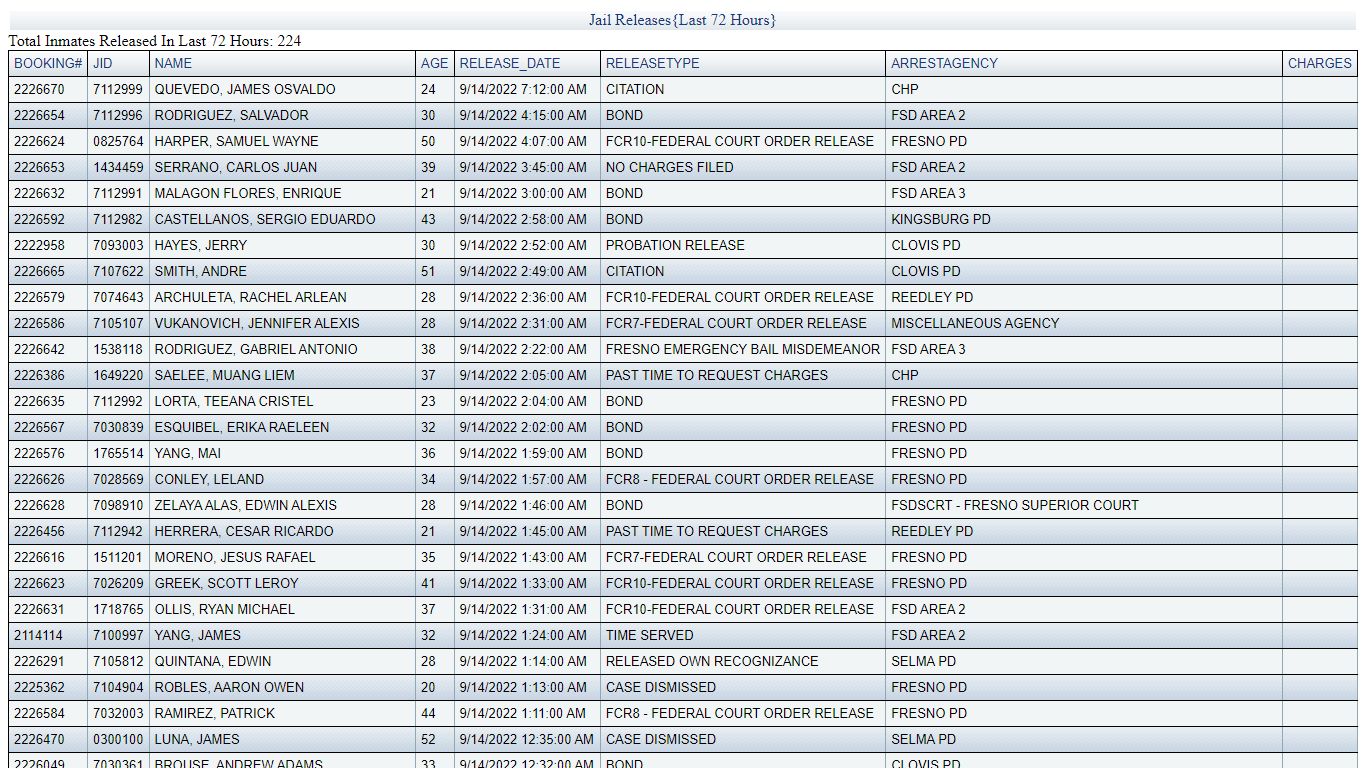This screenshot has height=768, width=1366.
Task: Click name HARPER, SAMUEL WAYNE
Action: pos(236,141)
